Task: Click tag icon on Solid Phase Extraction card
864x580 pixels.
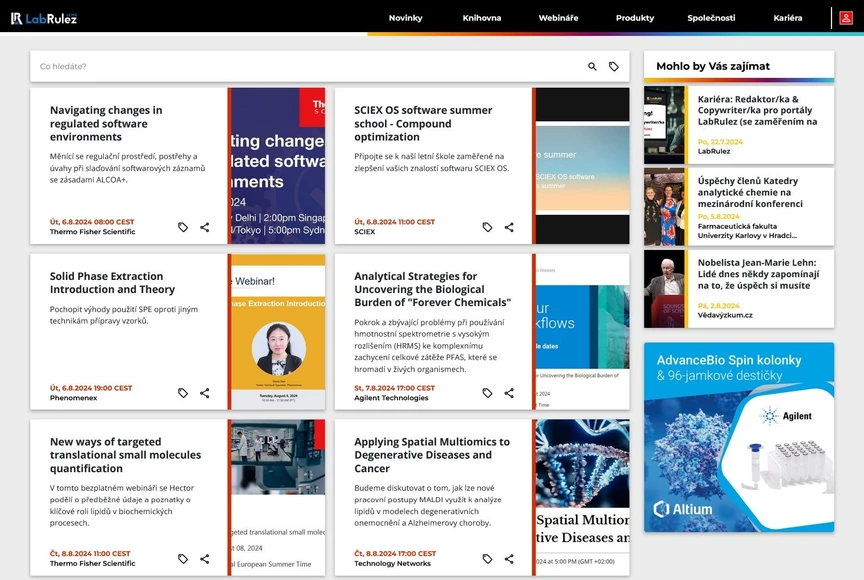Action: tap(183, 393)
